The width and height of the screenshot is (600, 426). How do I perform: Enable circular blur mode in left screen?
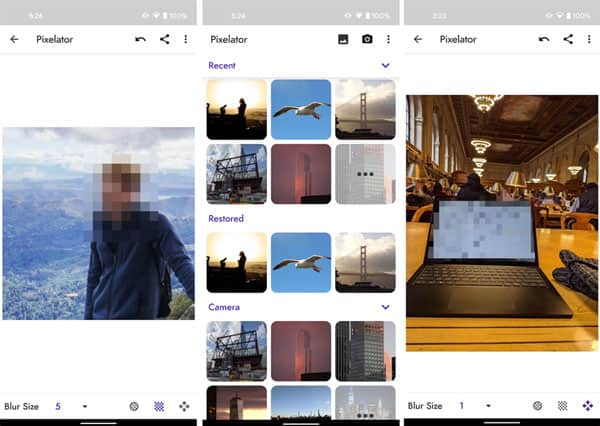click(134, 407)
